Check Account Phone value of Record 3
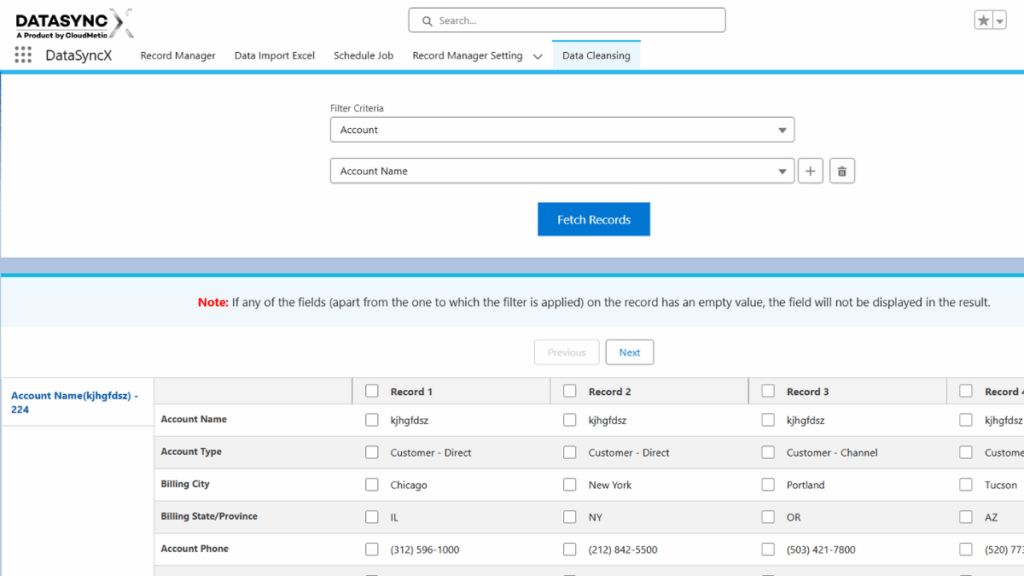 click(x=767, y=549)
